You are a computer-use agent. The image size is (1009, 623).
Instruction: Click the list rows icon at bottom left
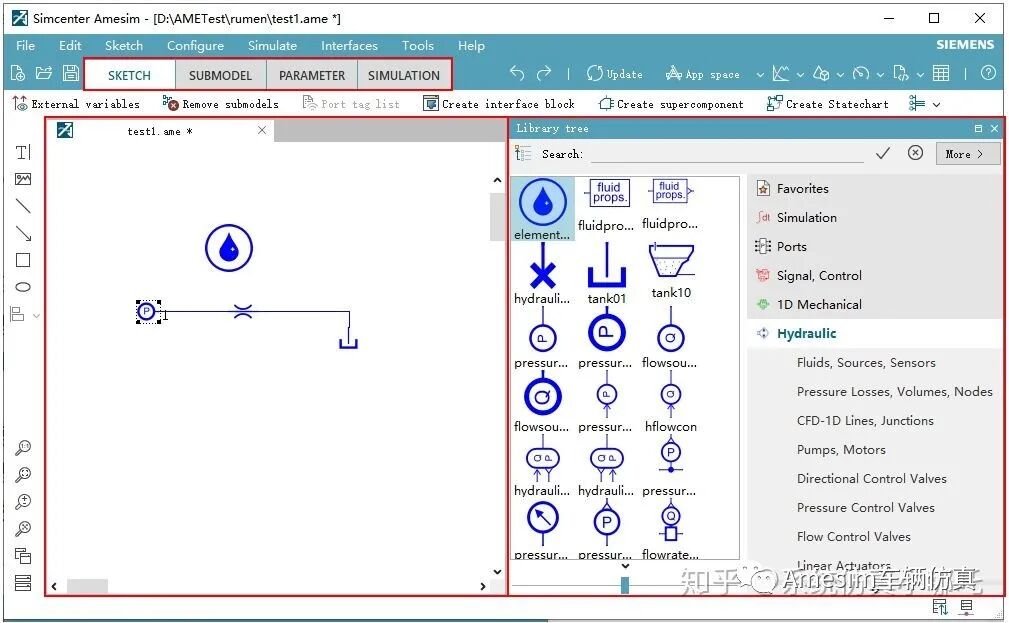[23, 583]
